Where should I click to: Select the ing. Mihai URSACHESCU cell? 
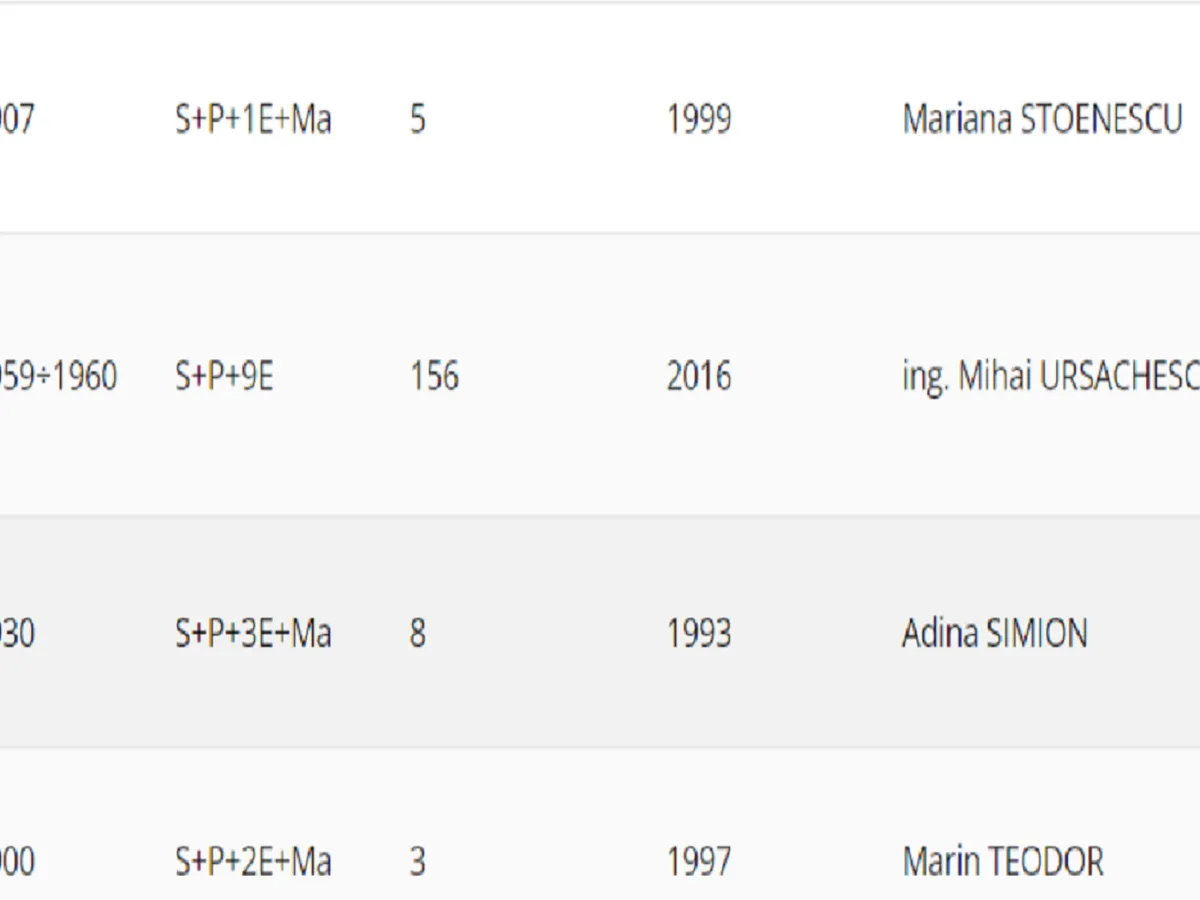tap(1050, 377)
